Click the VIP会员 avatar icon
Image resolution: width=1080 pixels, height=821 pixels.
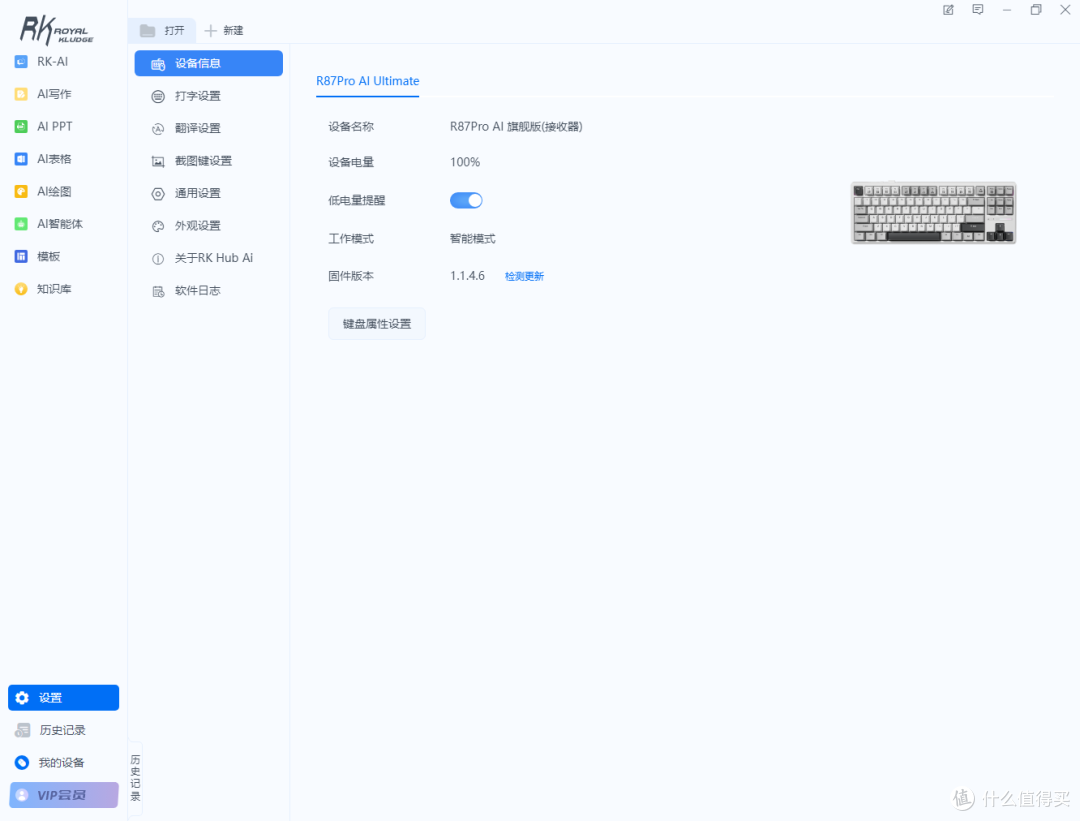(22, 795)
